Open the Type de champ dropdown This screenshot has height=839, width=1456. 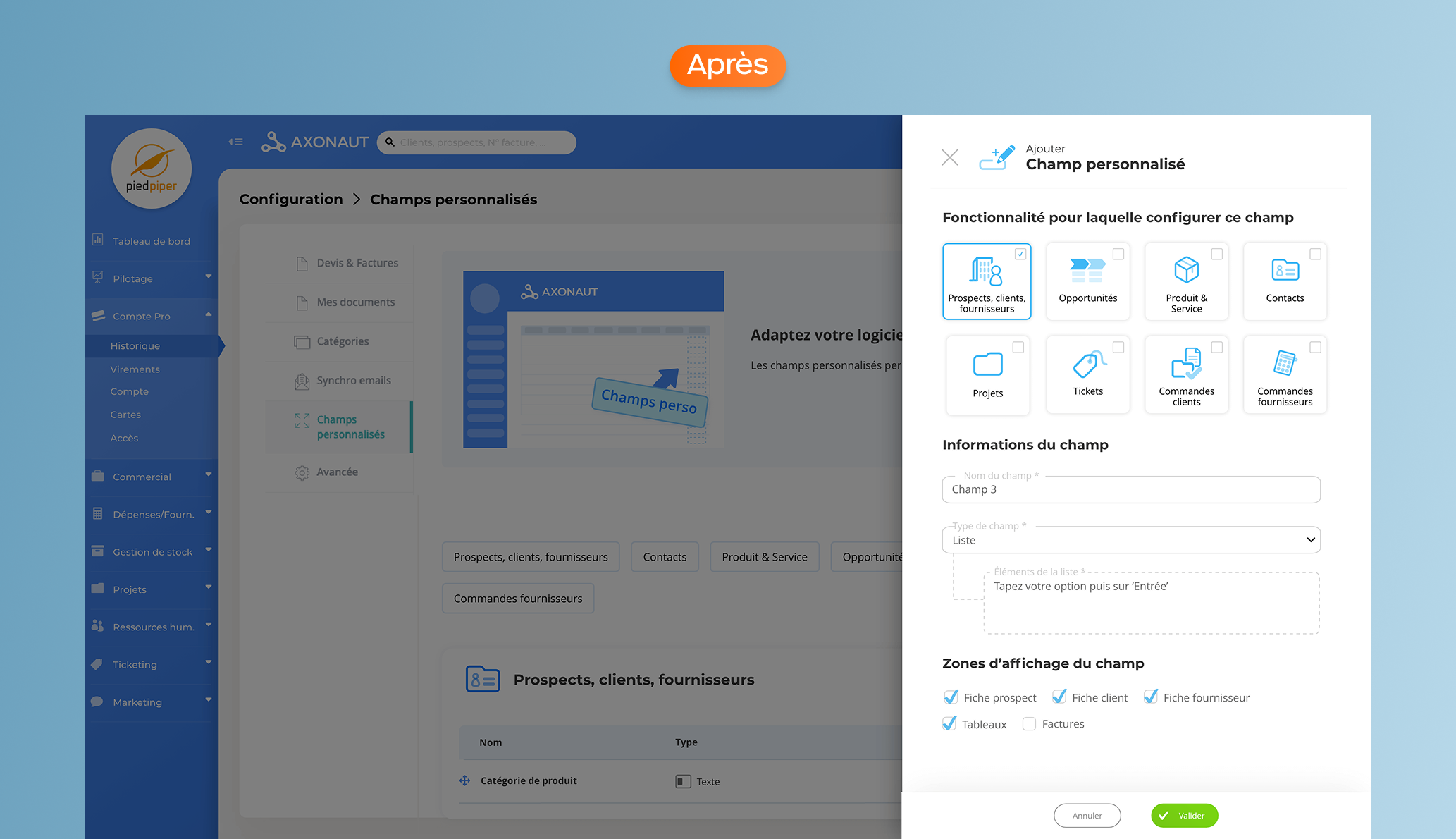point(1130,540)
